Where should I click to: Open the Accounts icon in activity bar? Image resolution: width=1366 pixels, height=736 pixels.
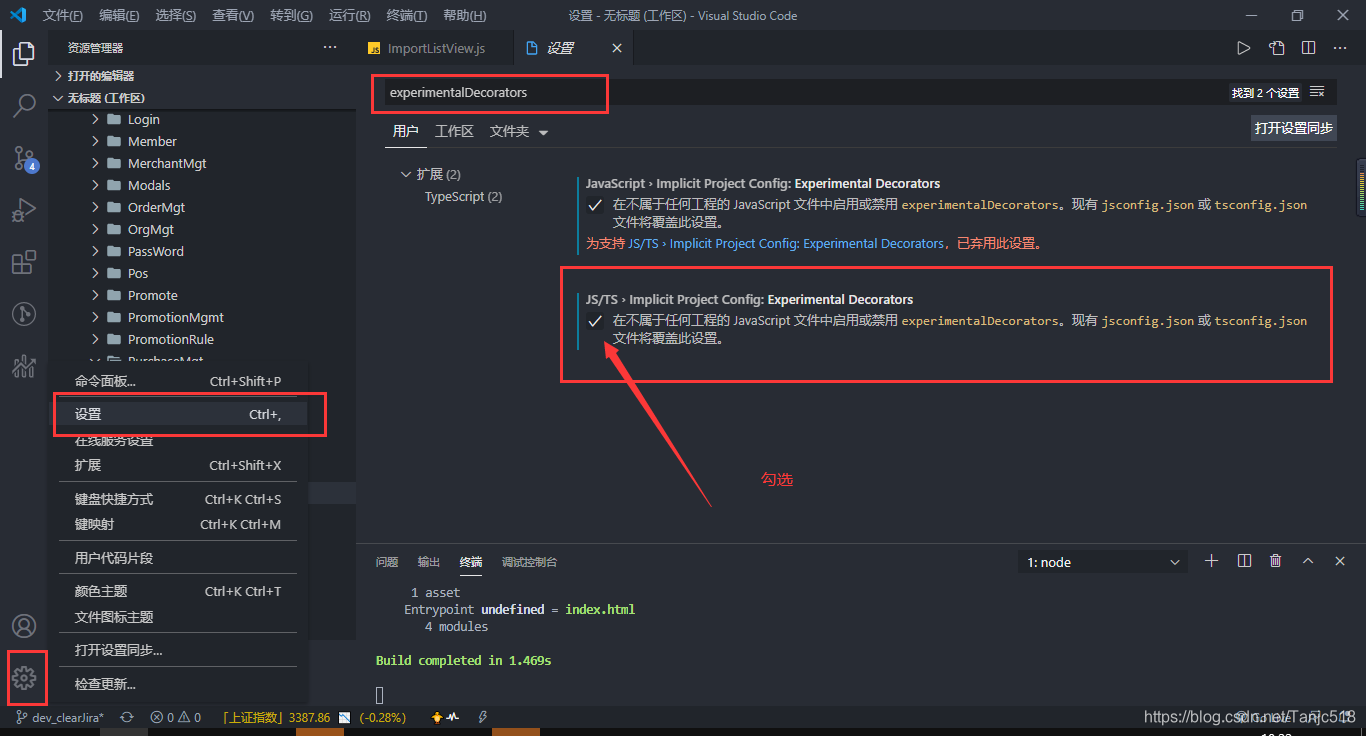pos(24,626)
